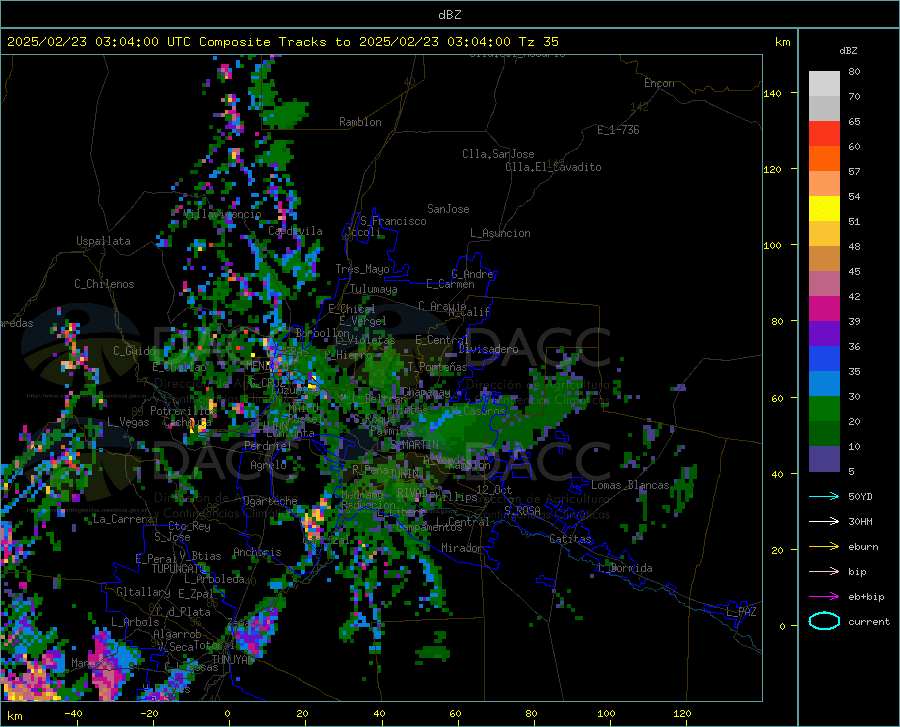Click the C_Guido map label
Image resolution: width=900 pixels, height=727 pixels.
tap(134, 351)
